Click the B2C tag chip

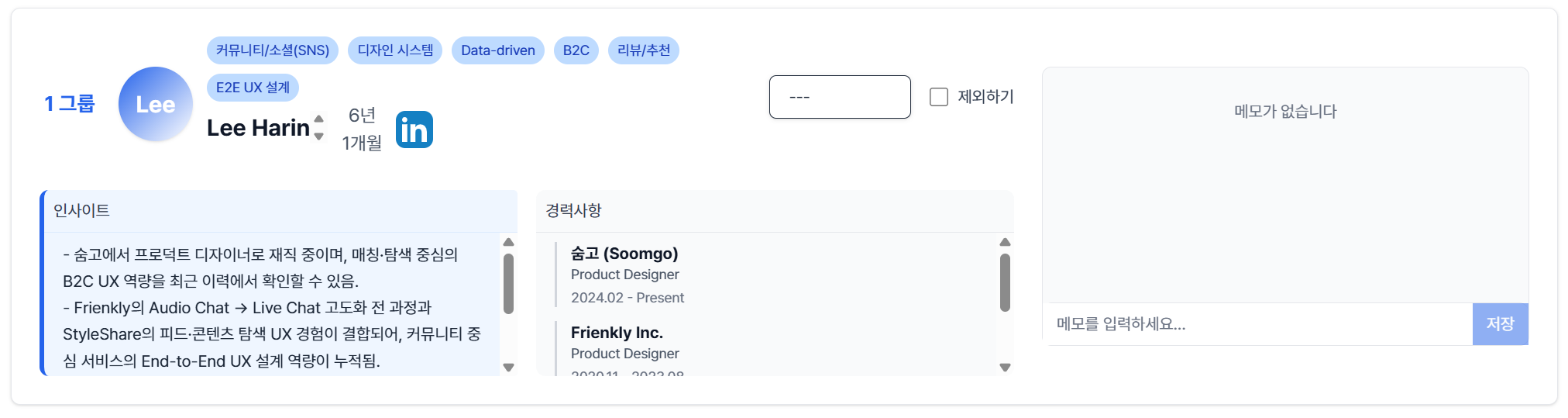click(576, 50)
